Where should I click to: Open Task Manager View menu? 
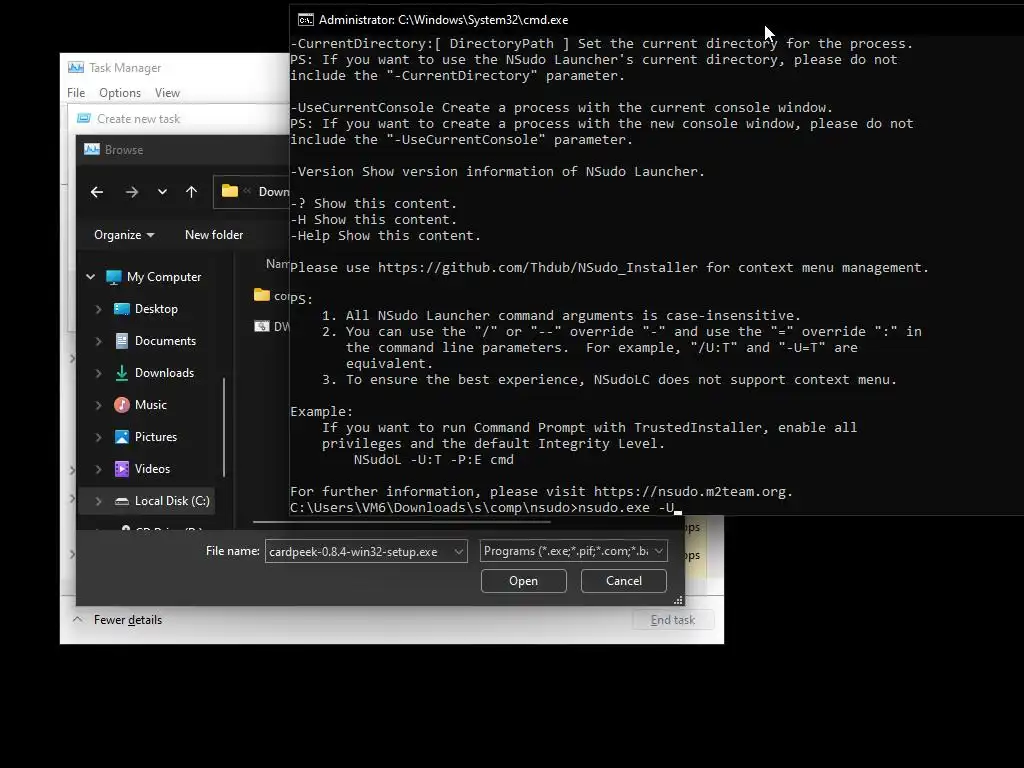tap(167, 93)
